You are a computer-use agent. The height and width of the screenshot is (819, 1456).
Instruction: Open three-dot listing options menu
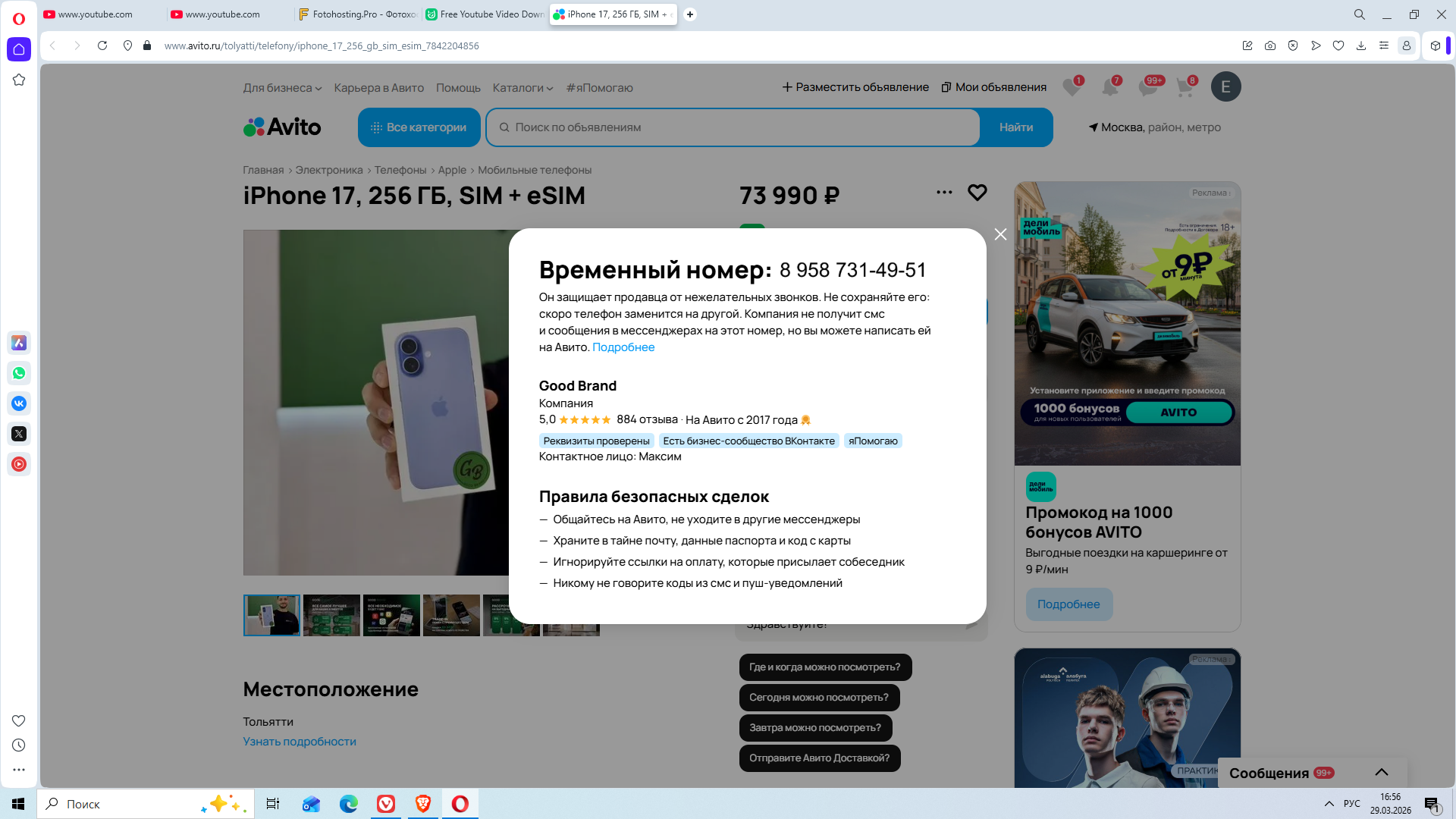tap(944, 193)
